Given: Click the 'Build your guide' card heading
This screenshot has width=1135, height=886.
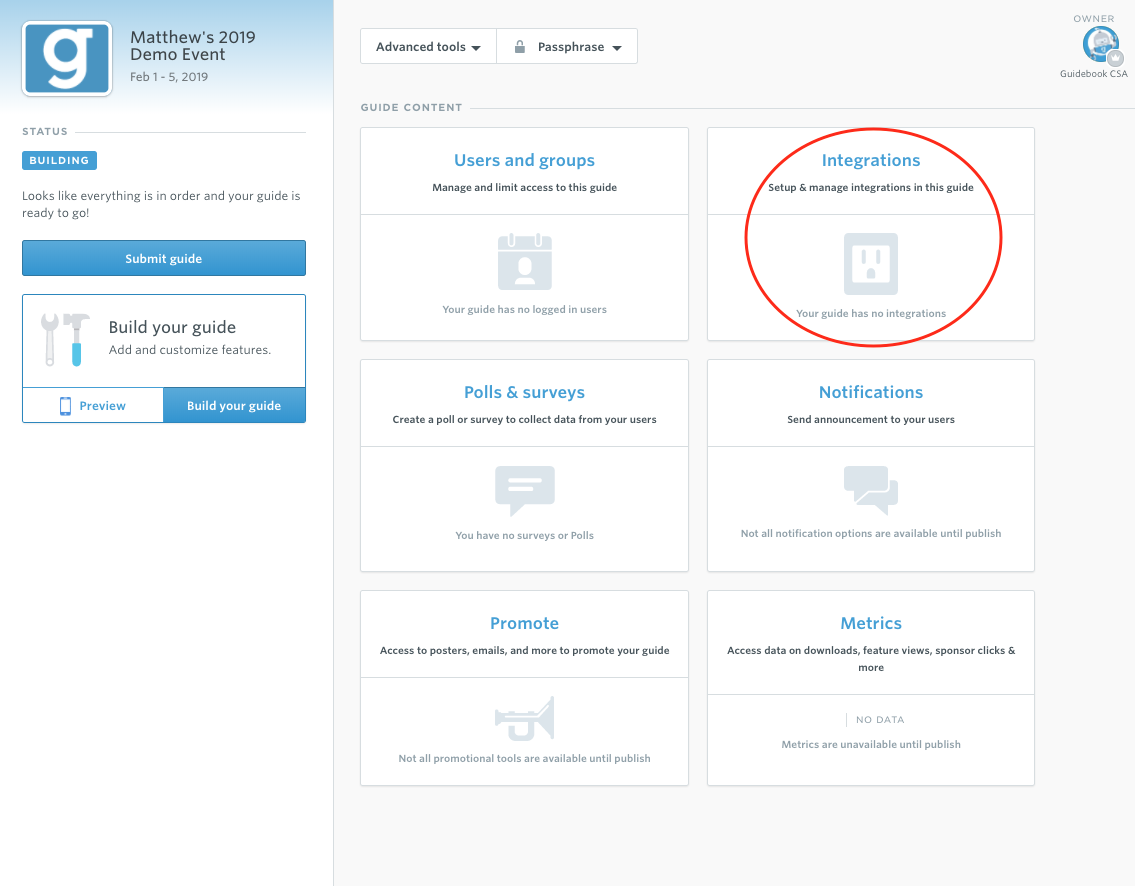Looking at the screenshot, I should (x=172, y=327).
